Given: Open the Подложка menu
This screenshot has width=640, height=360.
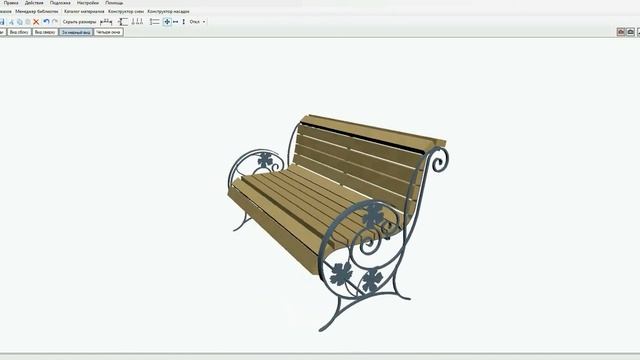Looking at the screenshot, I should click(60, 3).
